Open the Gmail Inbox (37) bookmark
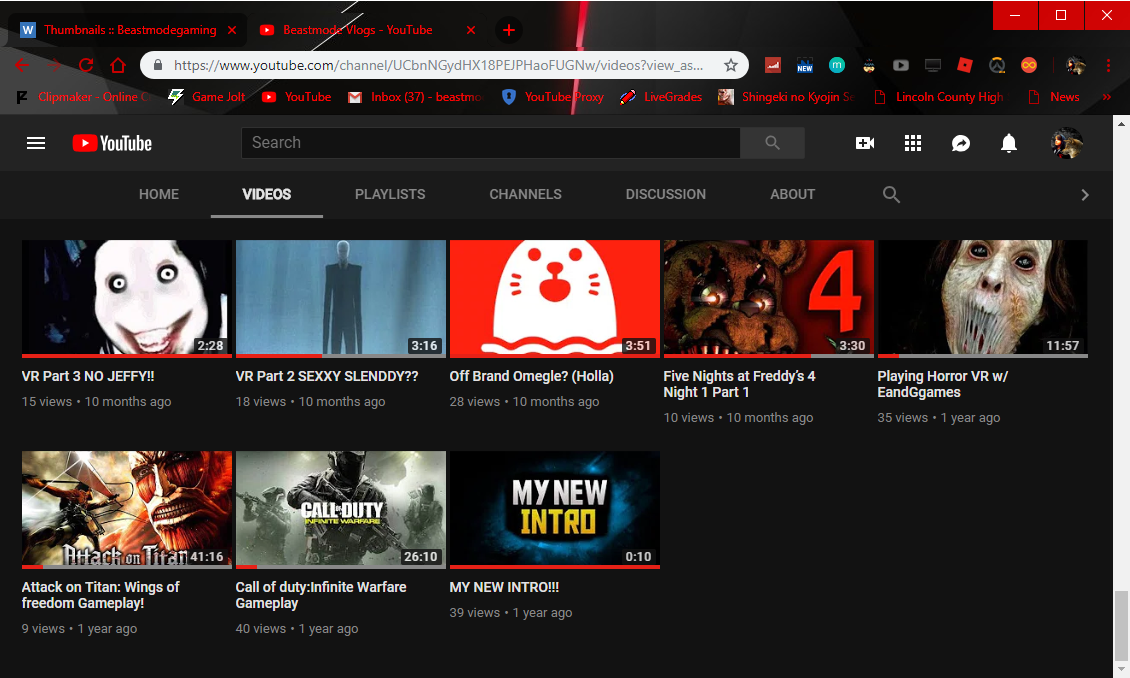The width and height of the screenshot is (1130, 678). click(x=415, y=97)
